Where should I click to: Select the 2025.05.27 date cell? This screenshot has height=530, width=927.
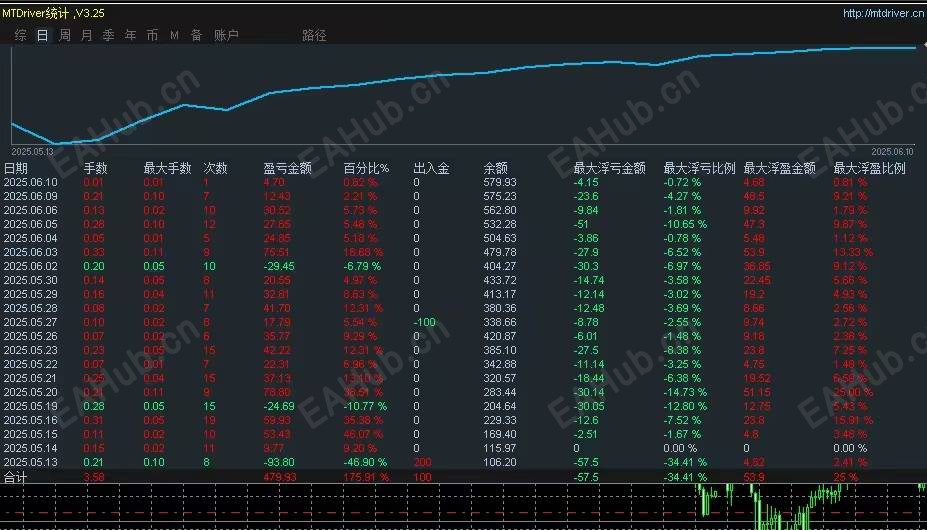[31, 322]
